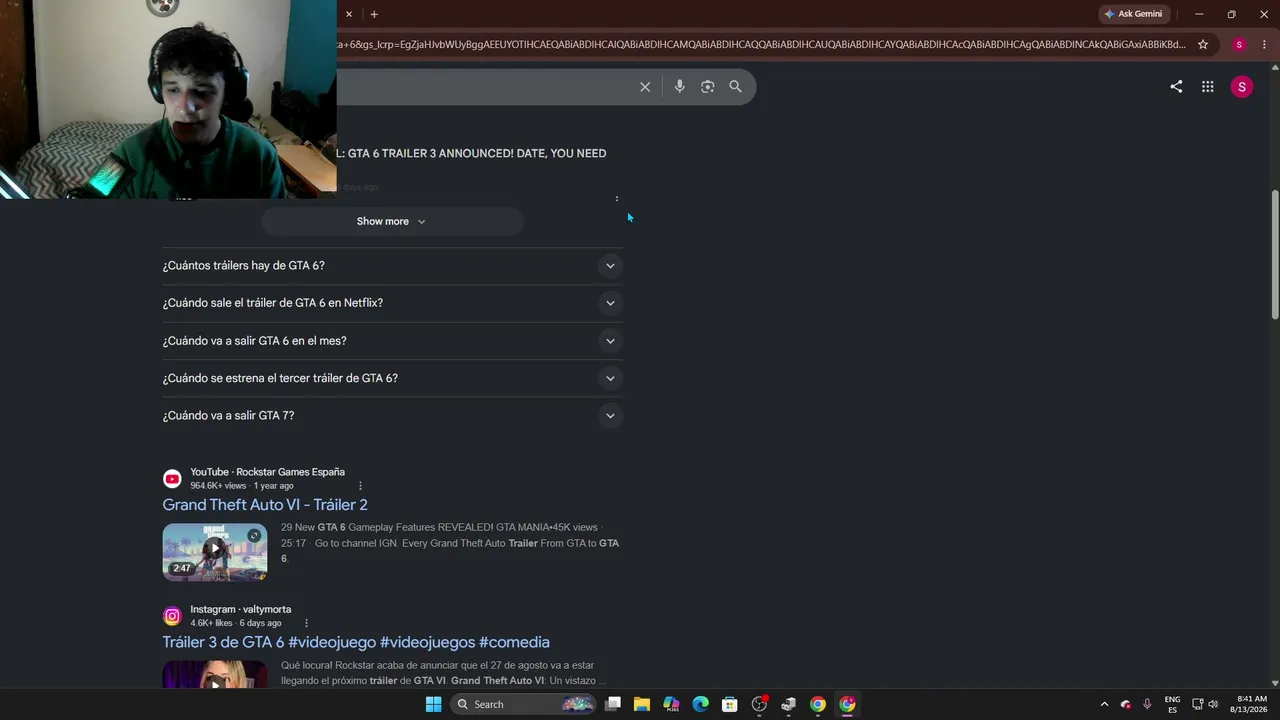
Task: Open the Chrome profile avatar in the toolbar
Action: point(1239,44)
